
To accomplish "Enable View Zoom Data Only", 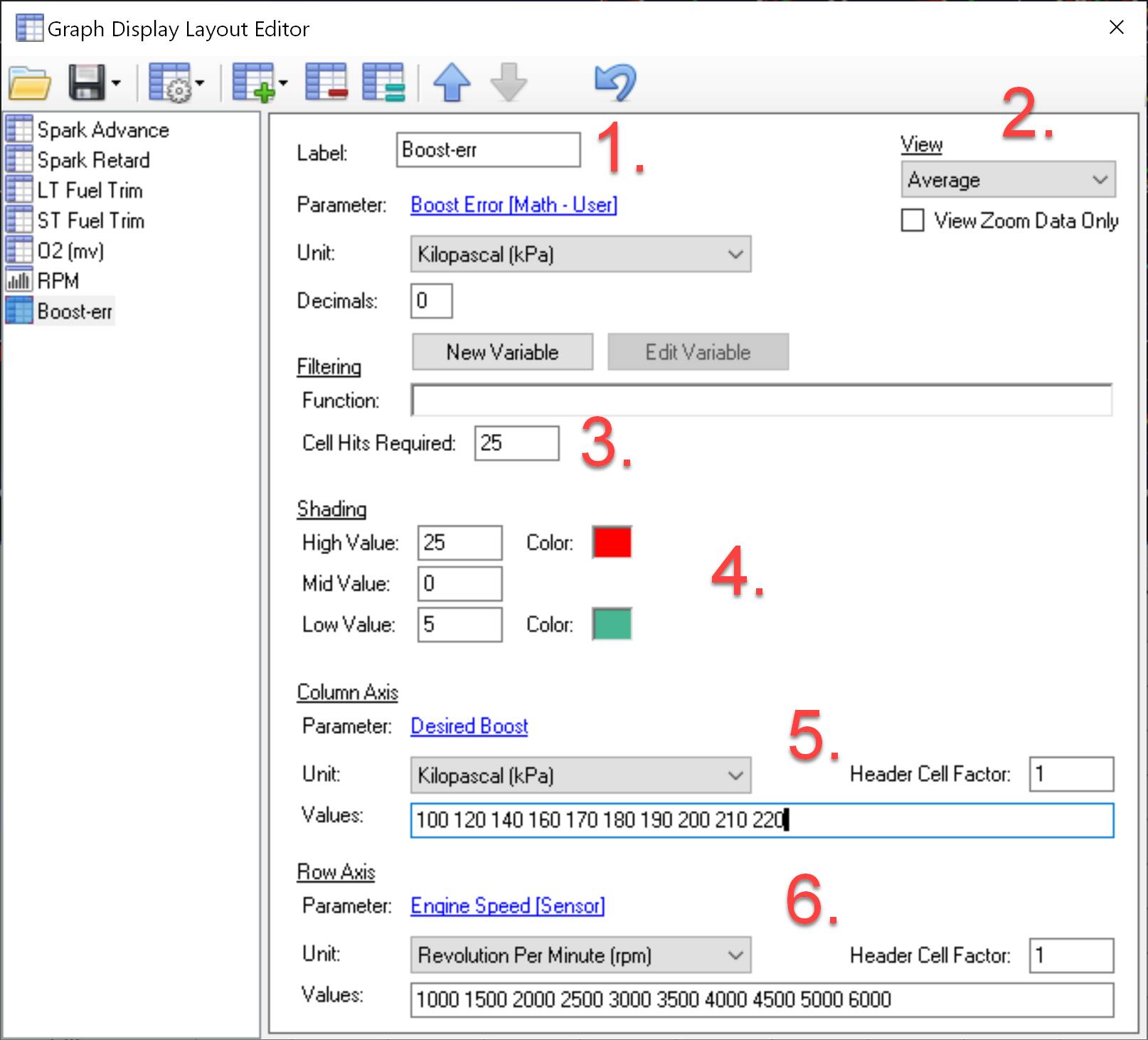I will coord(912,221).
